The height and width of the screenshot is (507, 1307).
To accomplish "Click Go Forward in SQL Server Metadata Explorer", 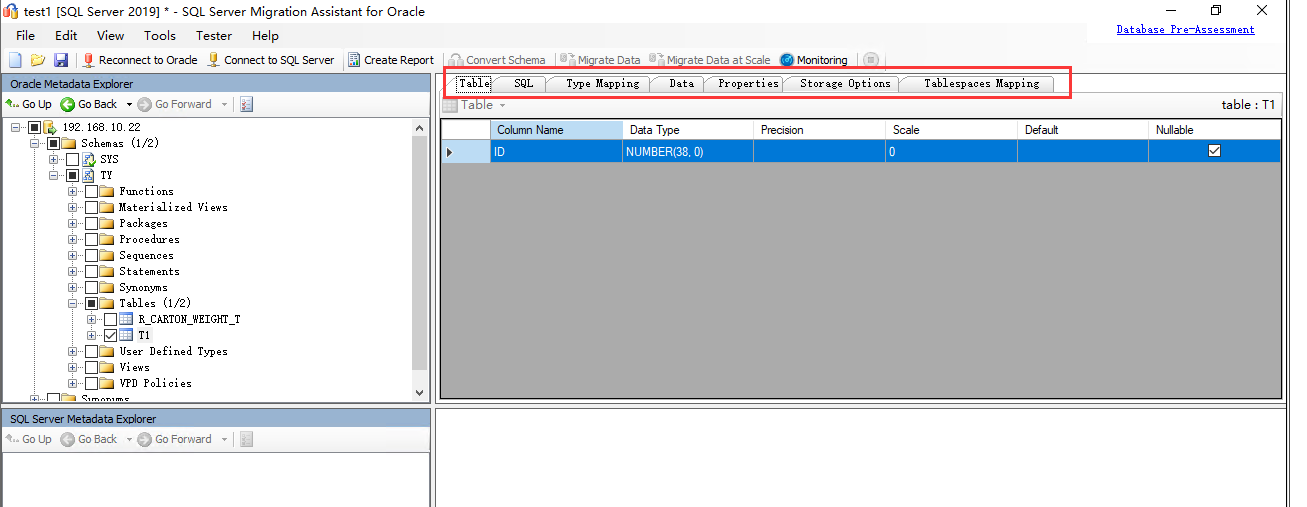I will 175,439.
